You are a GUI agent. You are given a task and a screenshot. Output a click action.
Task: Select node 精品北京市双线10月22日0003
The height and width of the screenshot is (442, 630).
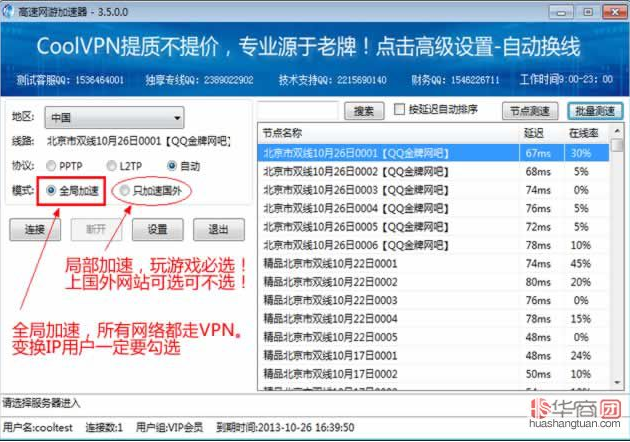pyautogui.click(x=433, y=301)
